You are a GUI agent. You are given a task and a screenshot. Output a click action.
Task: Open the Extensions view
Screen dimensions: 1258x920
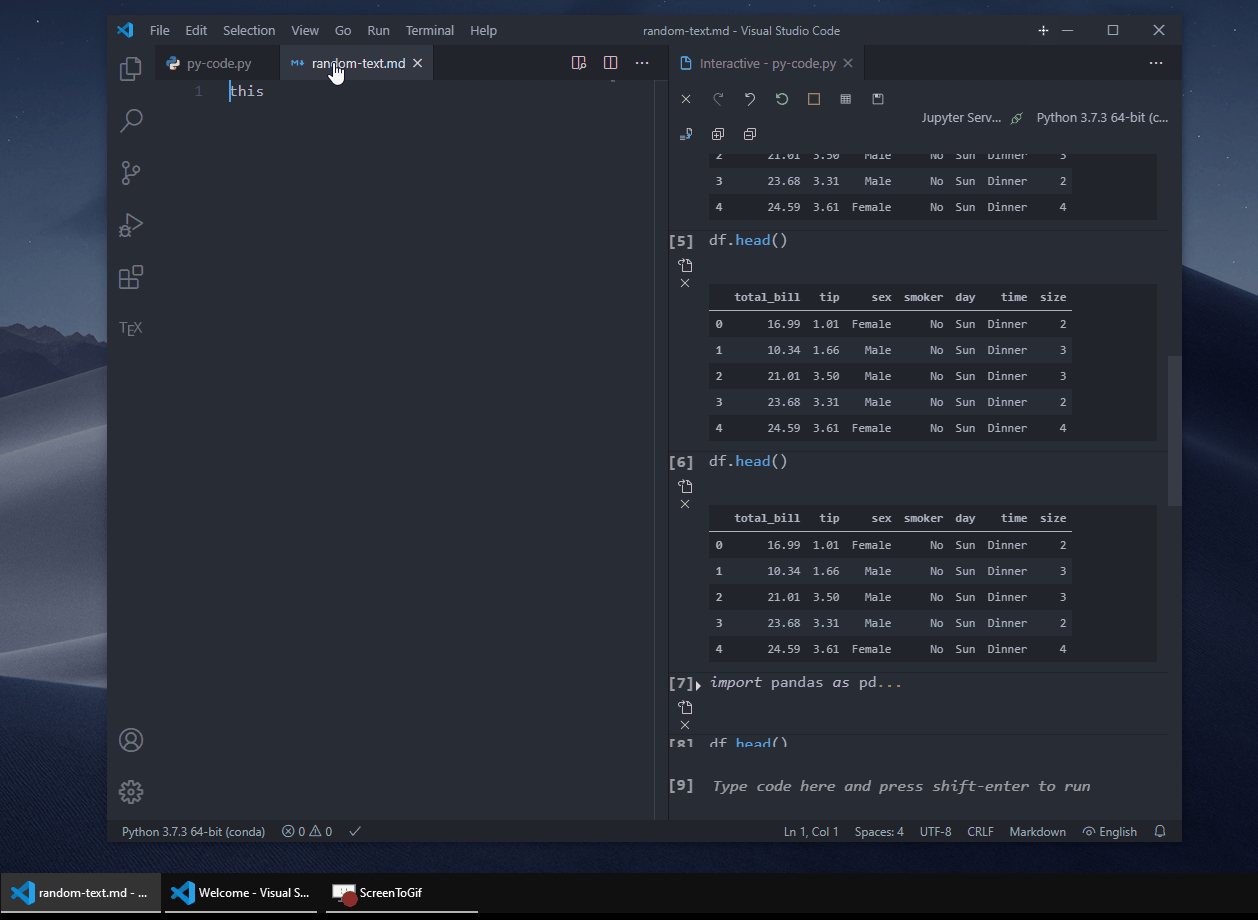(x=130, y=277)
